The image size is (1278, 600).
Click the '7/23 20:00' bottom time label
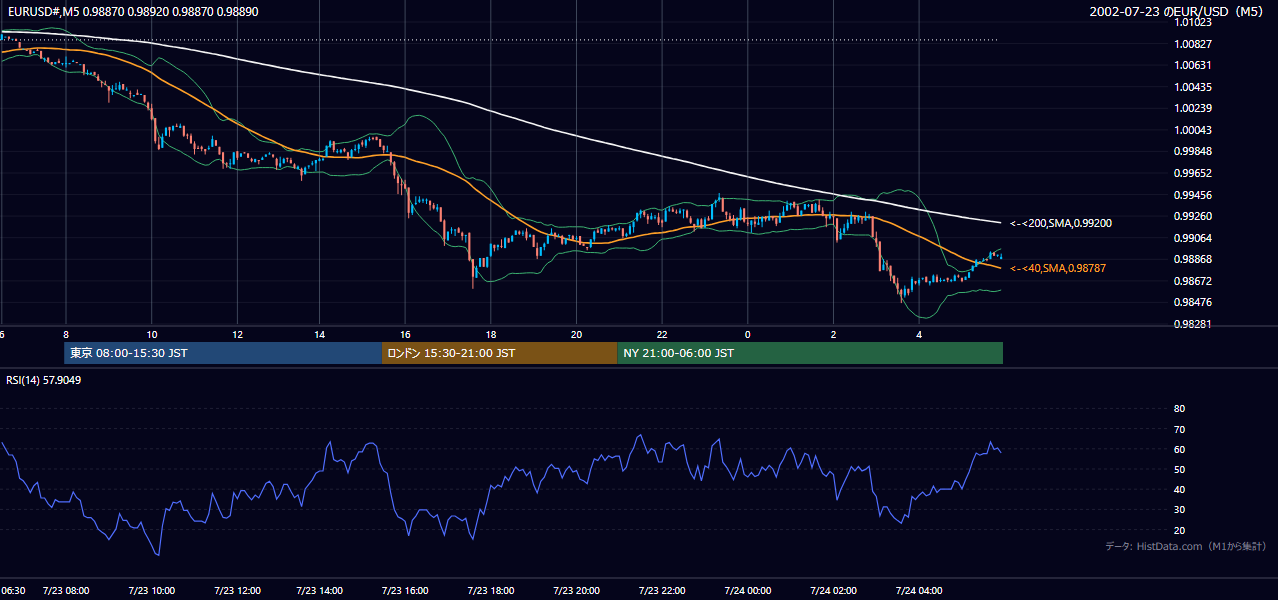[x=577, y=591]
